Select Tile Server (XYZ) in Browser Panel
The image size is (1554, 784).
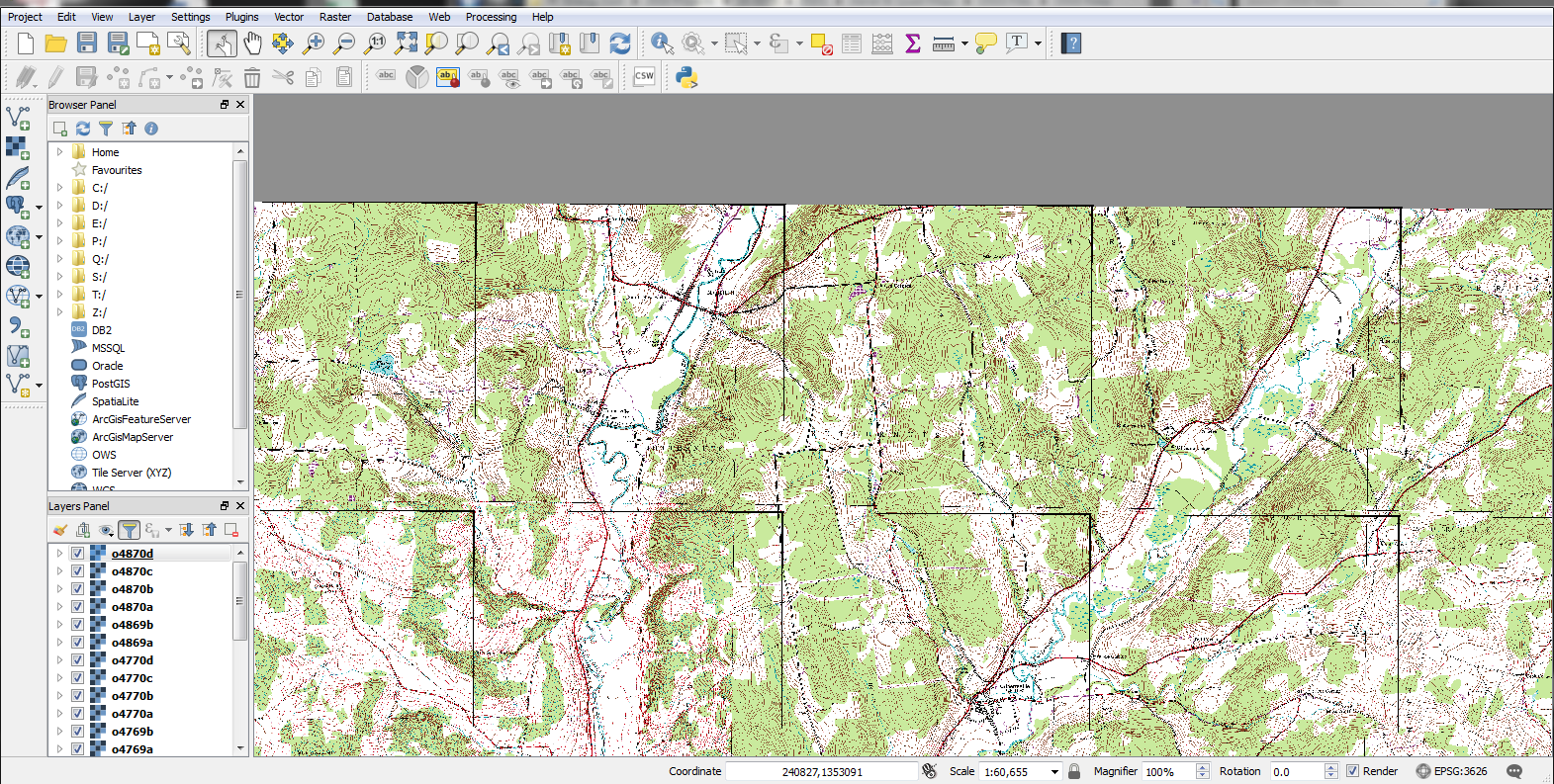132,473
